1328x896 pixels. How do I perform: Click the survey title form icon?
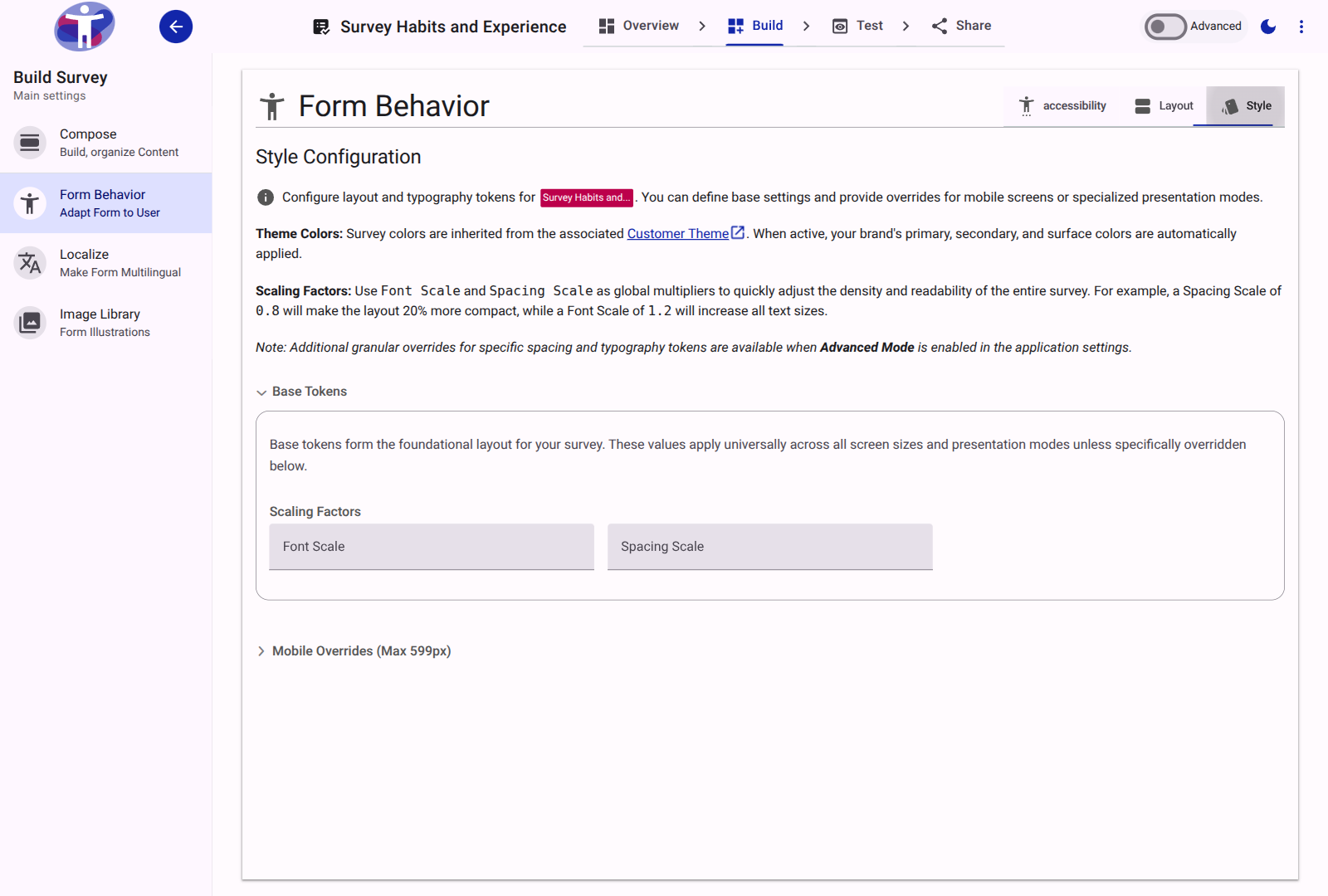tap(321, 27)
